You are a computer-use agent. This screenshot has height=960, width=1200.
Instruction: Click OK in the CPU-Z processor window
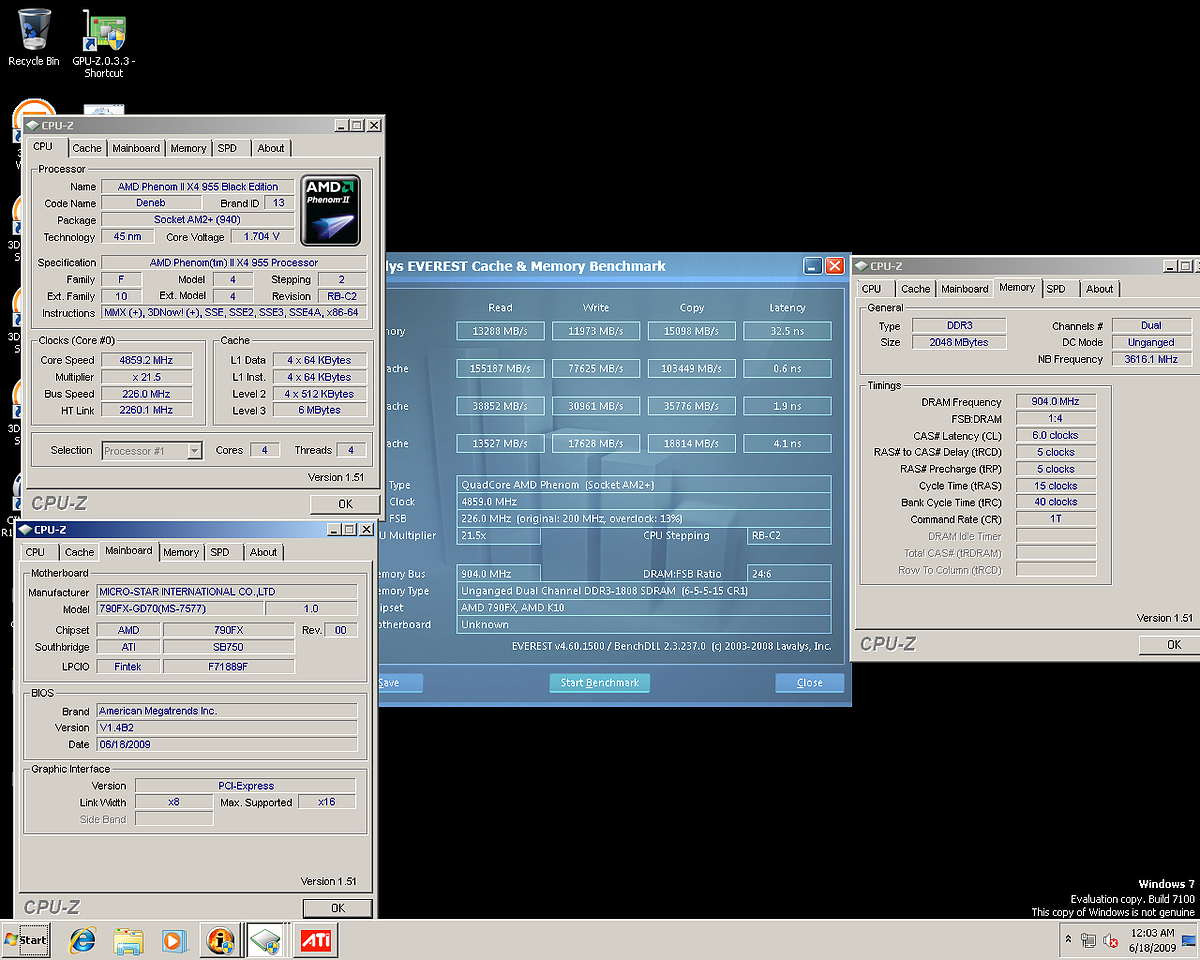[345, 504]
